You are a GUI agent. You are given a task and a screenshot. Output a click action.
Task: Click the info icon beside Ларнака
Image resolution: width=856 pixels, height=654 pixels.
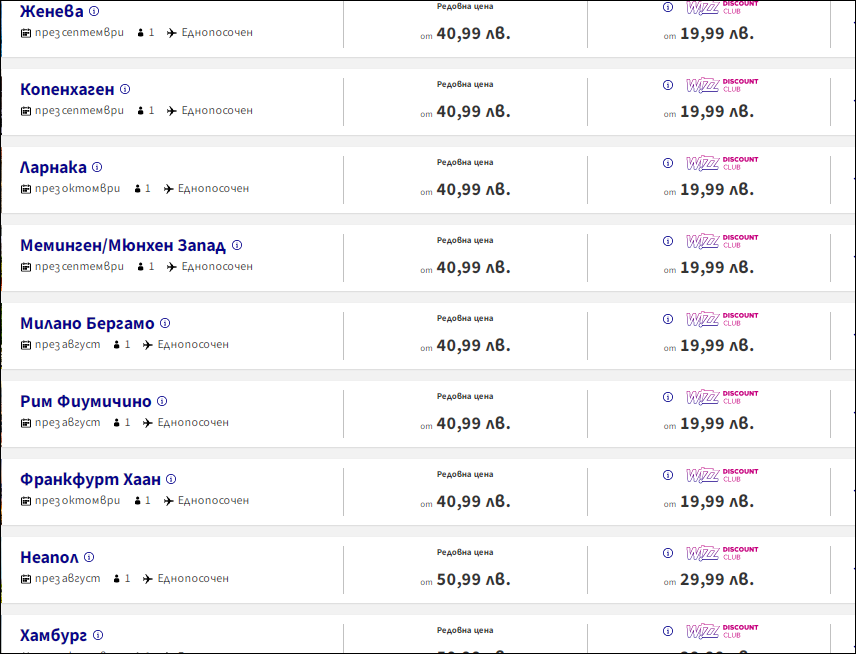97,167
